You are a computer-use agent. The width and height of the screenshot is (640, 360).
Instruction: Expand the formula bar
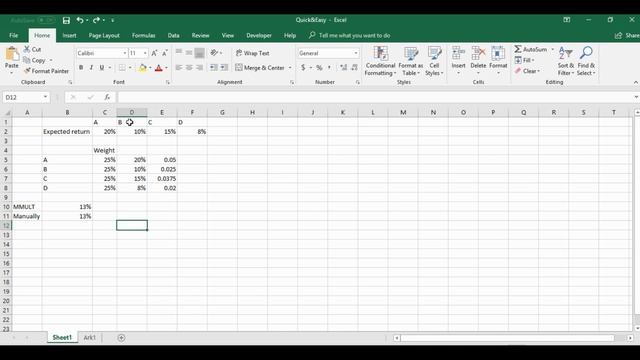tap(636, 97)
